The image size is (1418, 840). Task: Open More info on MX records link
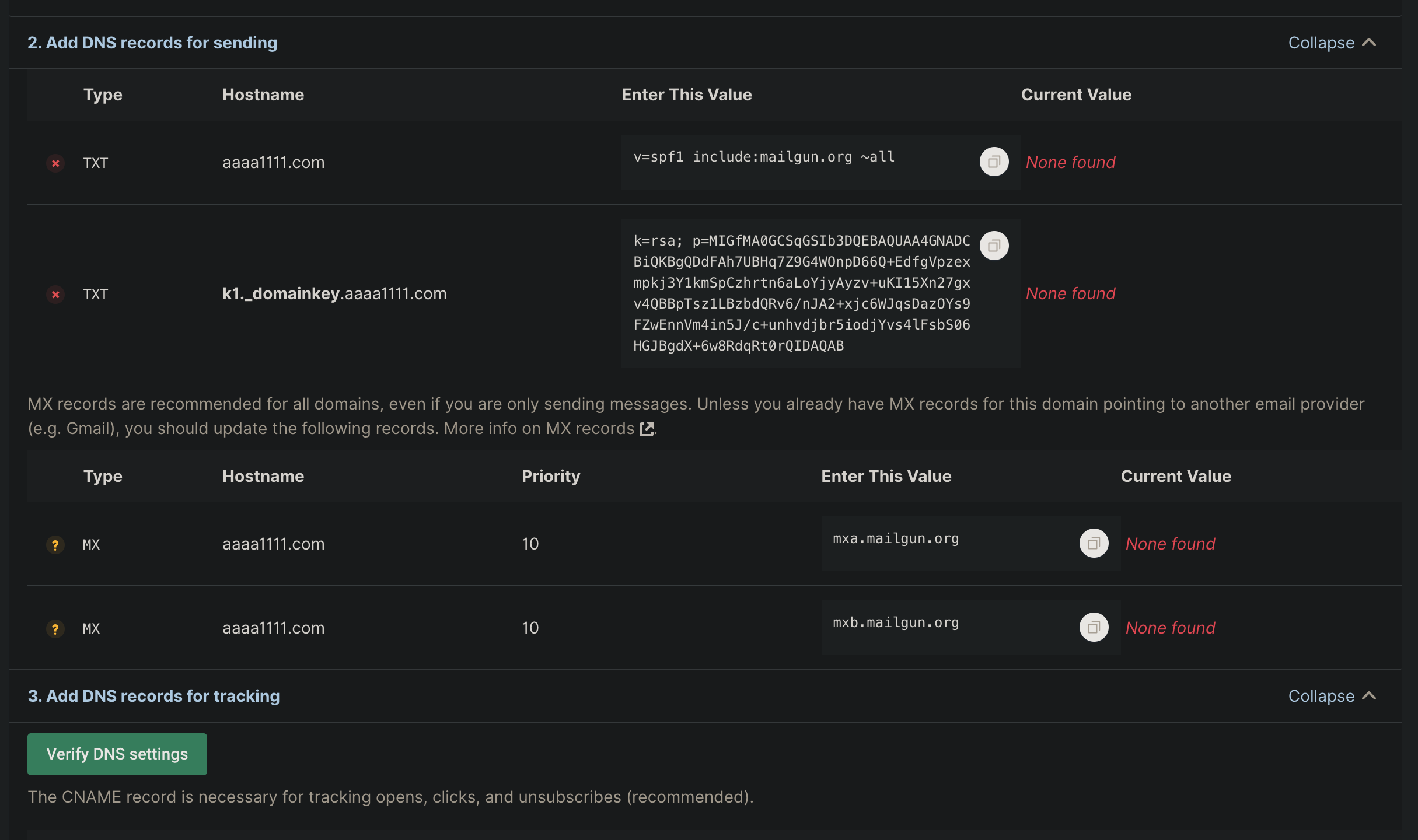click(539, 429)
